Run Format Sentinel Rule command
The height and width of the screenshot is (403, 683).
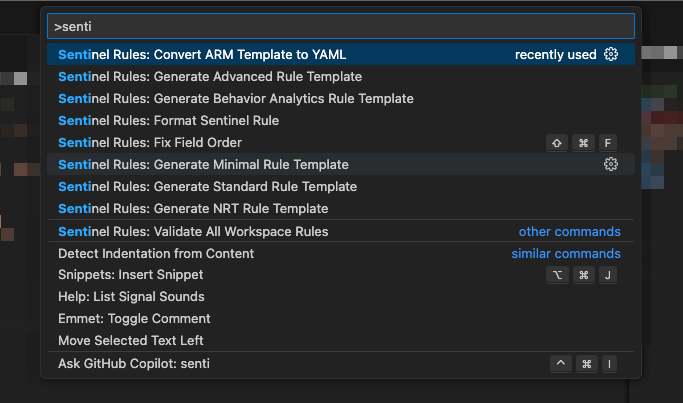341,121
